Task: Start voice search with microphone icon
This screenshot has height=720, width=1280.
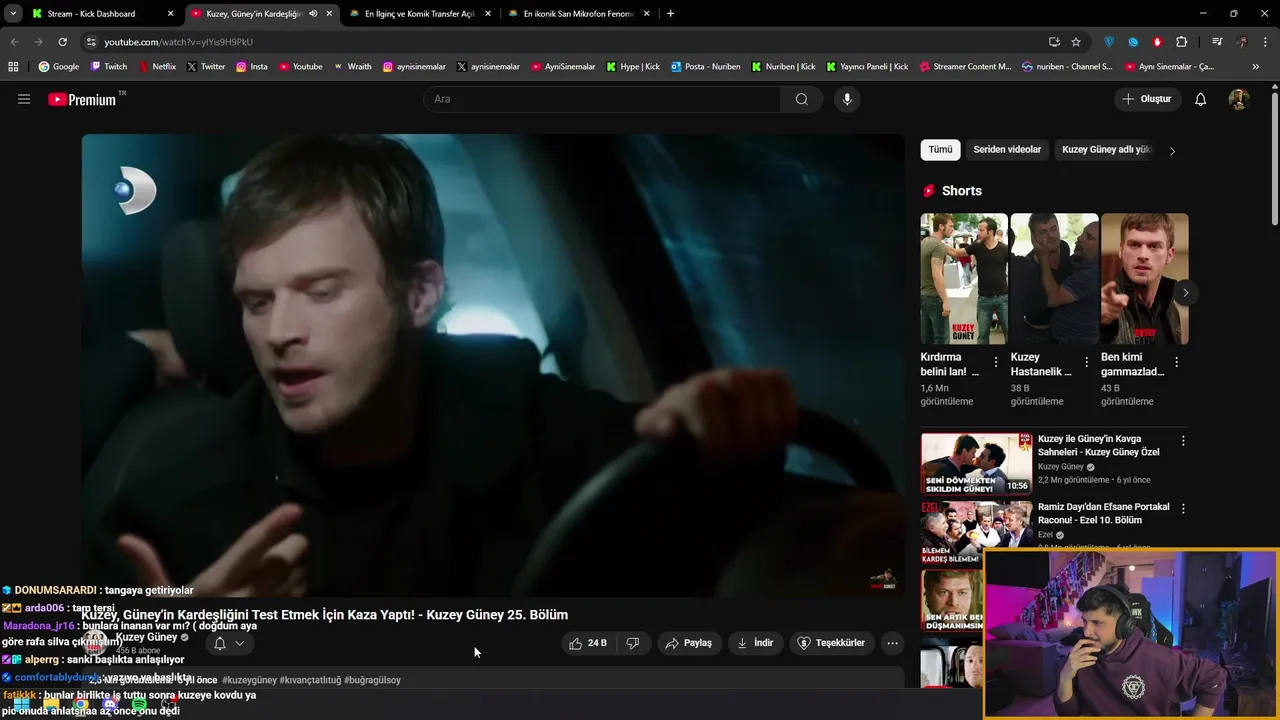Action: click(x=847, y=99)
